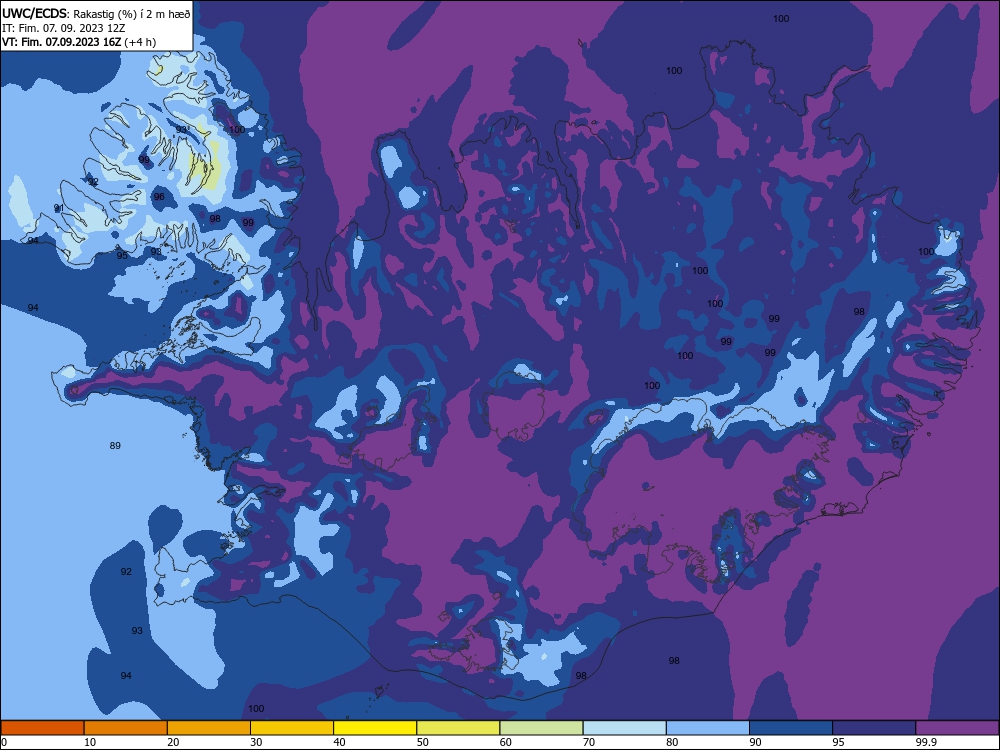The height and width of the screenshot is (750, 1000).
Task: Pick the amber 20–30 legend swatch
Action: click(x=209, y=728)
